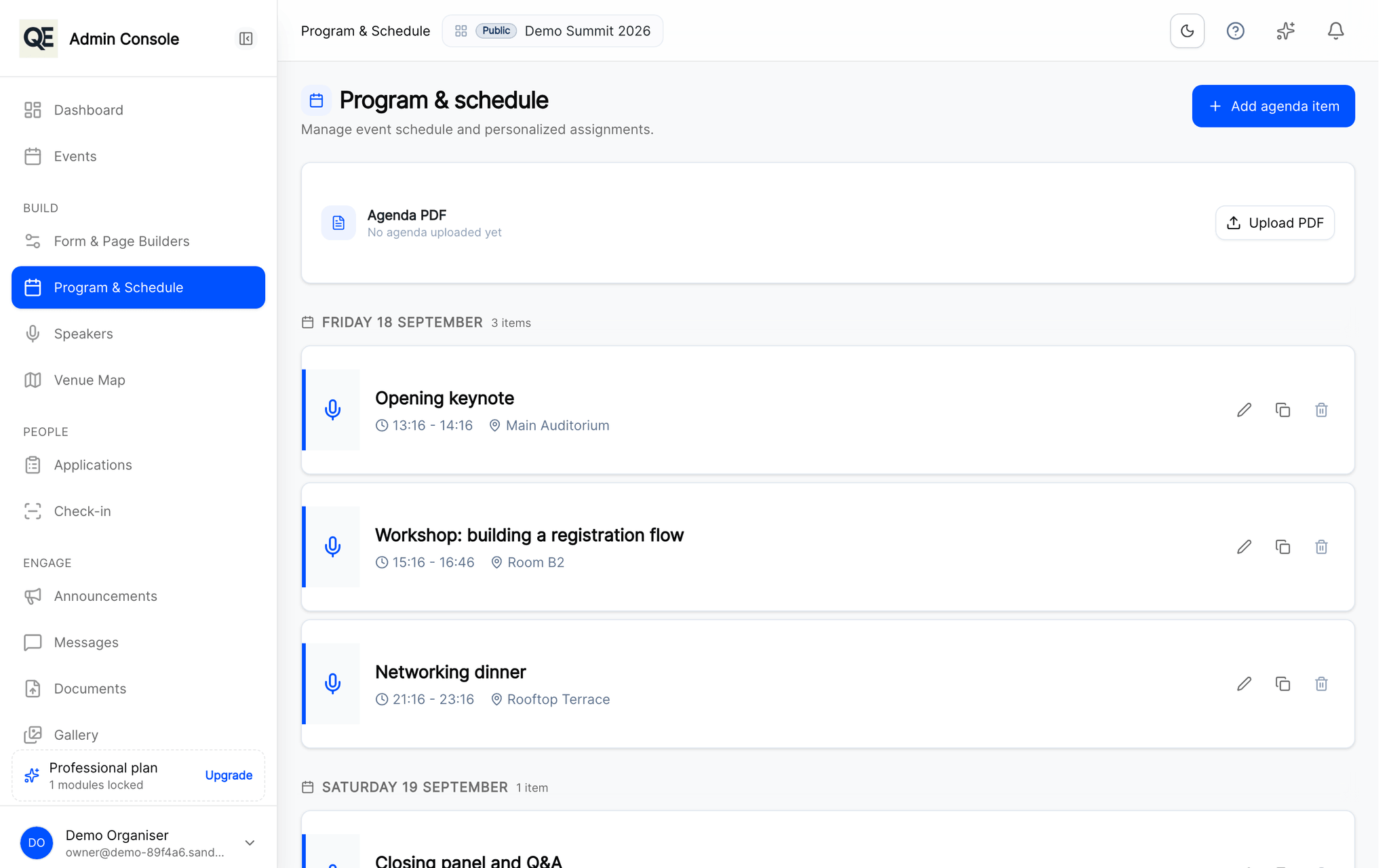The height and width of the screenshot is (868, 1389).
Task: Delete the Networking dinner item
Action: 1321,684
